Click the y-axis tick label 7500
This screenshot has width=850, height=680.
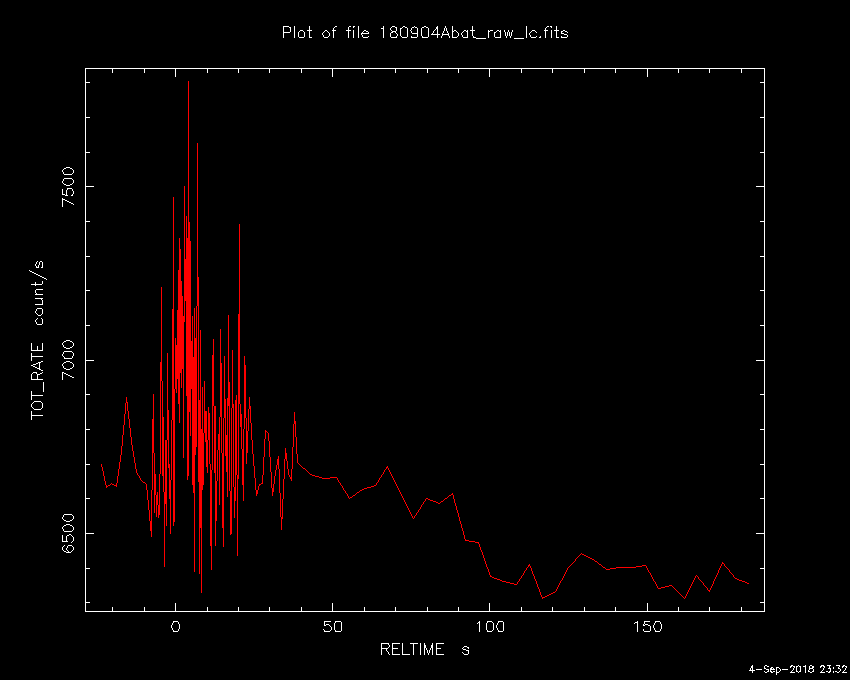pos(69,187)
